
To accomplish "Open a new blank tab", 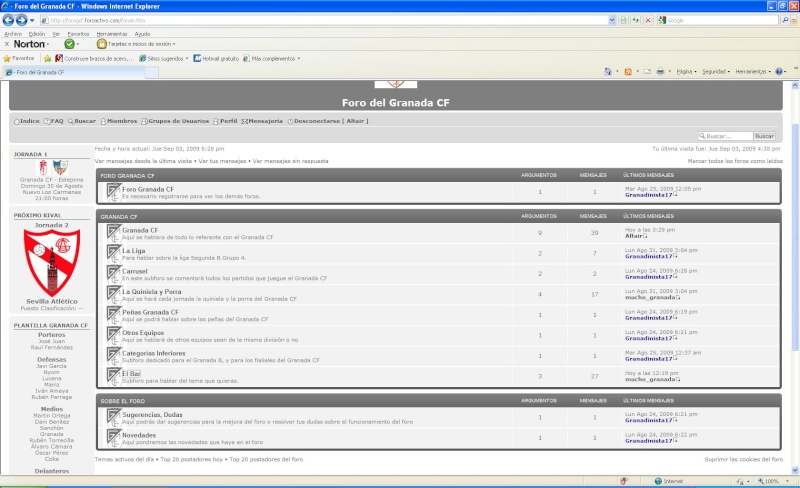I will coord(152,72).
